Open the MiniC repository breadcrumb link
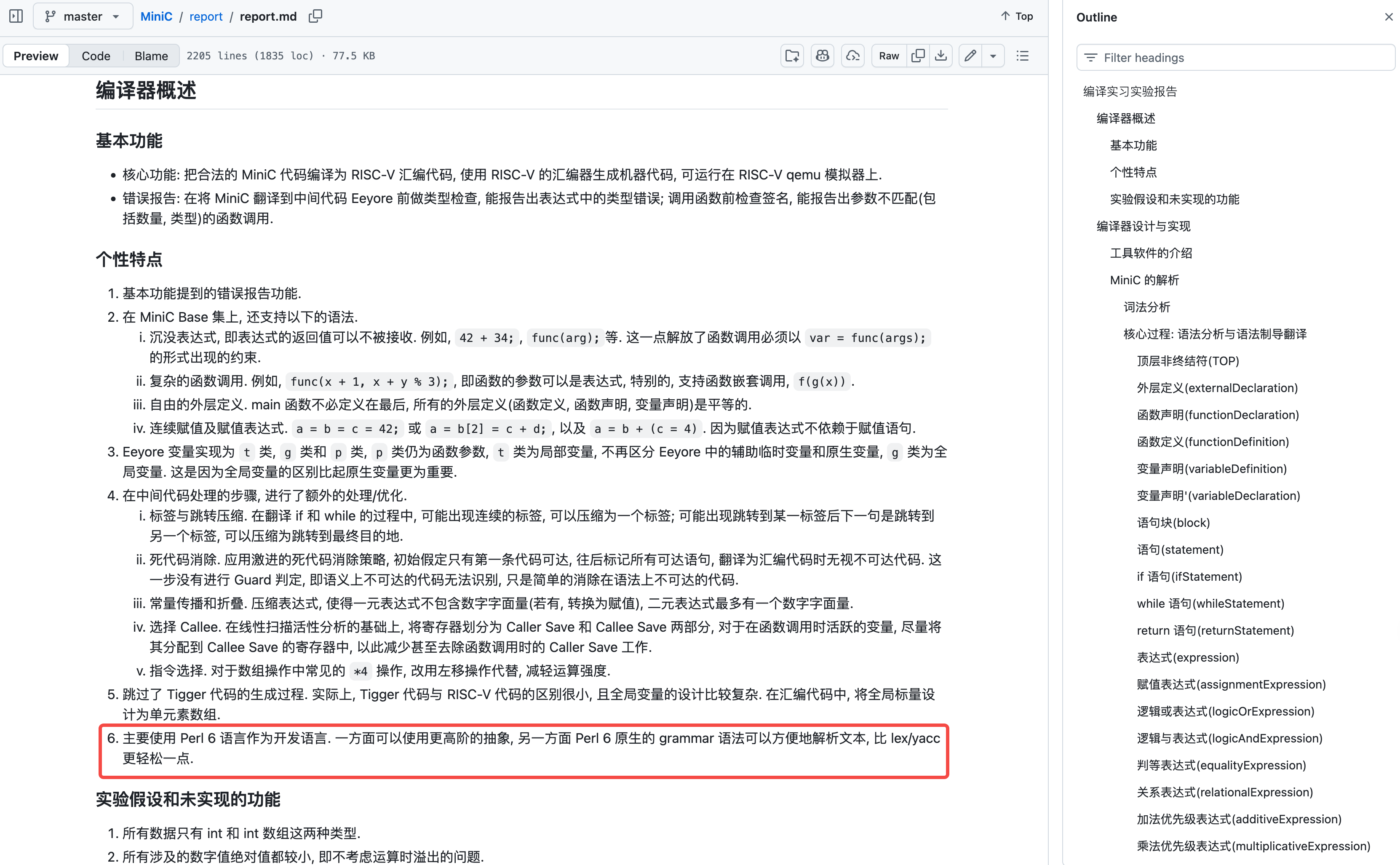Screen dimensions: 1400x865 156,16
